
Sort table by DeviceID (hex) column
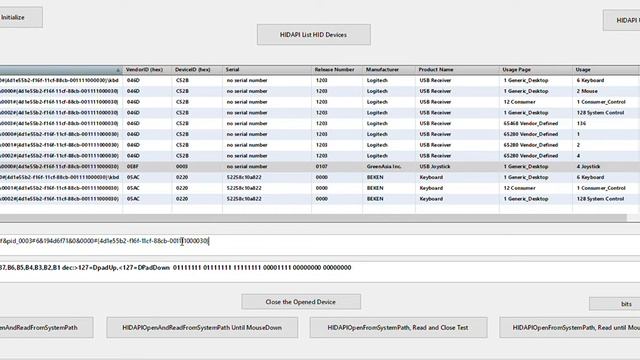(x=197, y=70)
